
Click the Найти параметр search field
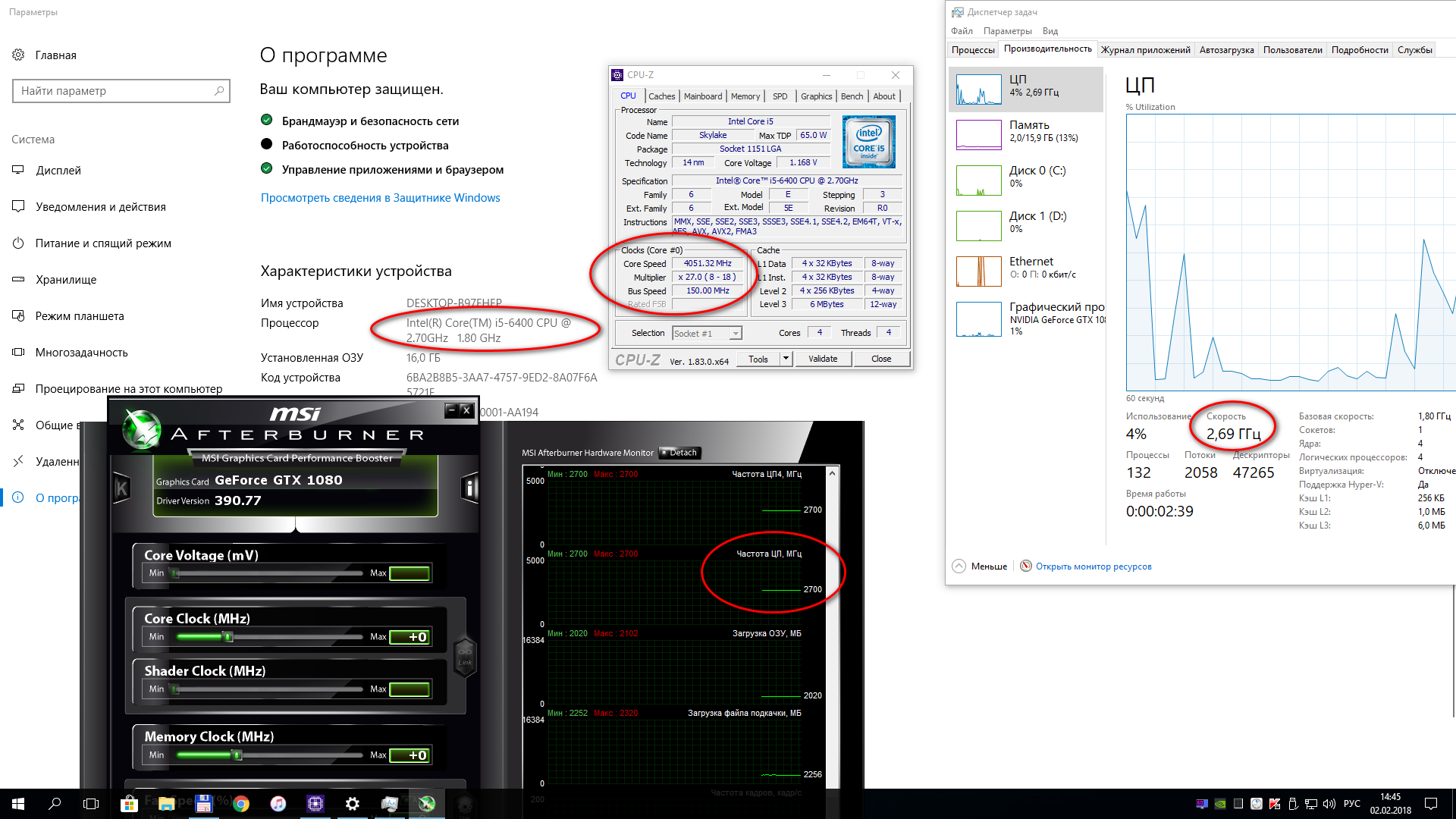pyautogui.click(x=115, y=91)
